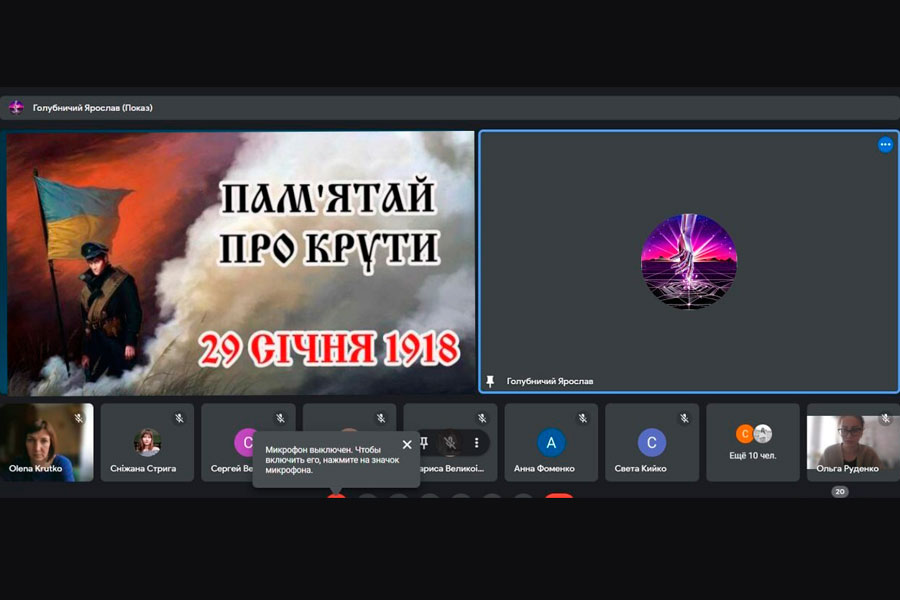Click Света Кийко's purple letter C avatar

[x=652, y=443]
